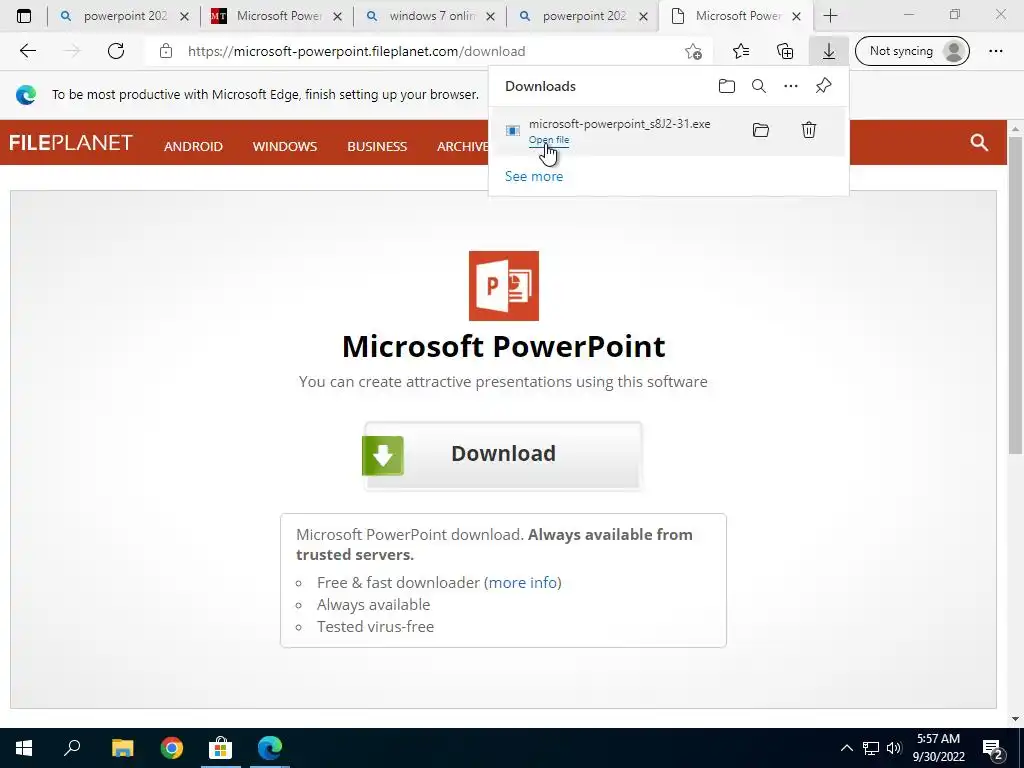The width and height of the screenshot is (1024, 768).
Task: Open the taskbar clock and date
Action: 938,748
